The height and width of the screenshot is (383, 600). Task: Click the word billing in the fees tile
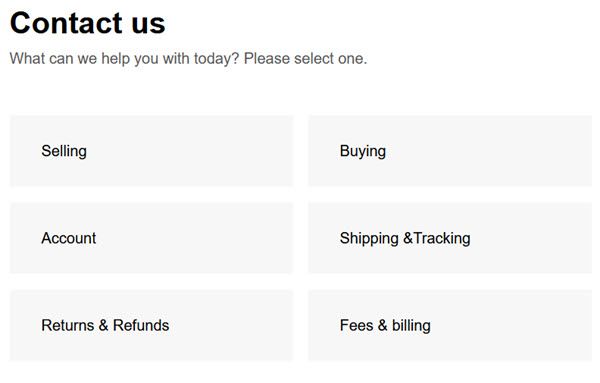coord(411,326)
